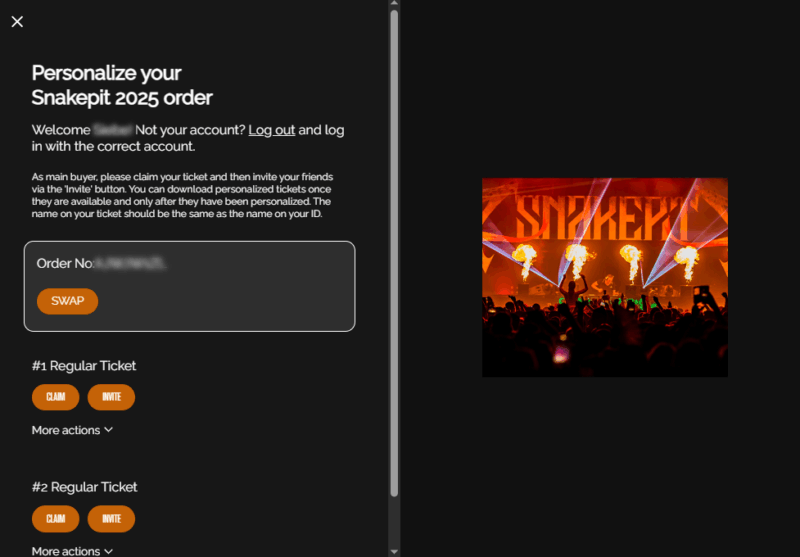This screenshot has width=800, height=557.
Task: Expand More actions under #1 Regular Ticket
Action: pyautogui.click(x=72, y=430)
